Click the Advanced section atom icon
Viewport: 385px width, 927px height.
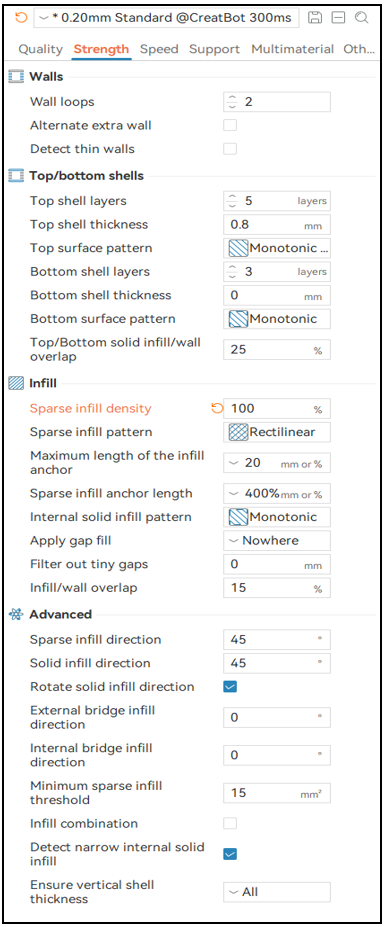16,614
